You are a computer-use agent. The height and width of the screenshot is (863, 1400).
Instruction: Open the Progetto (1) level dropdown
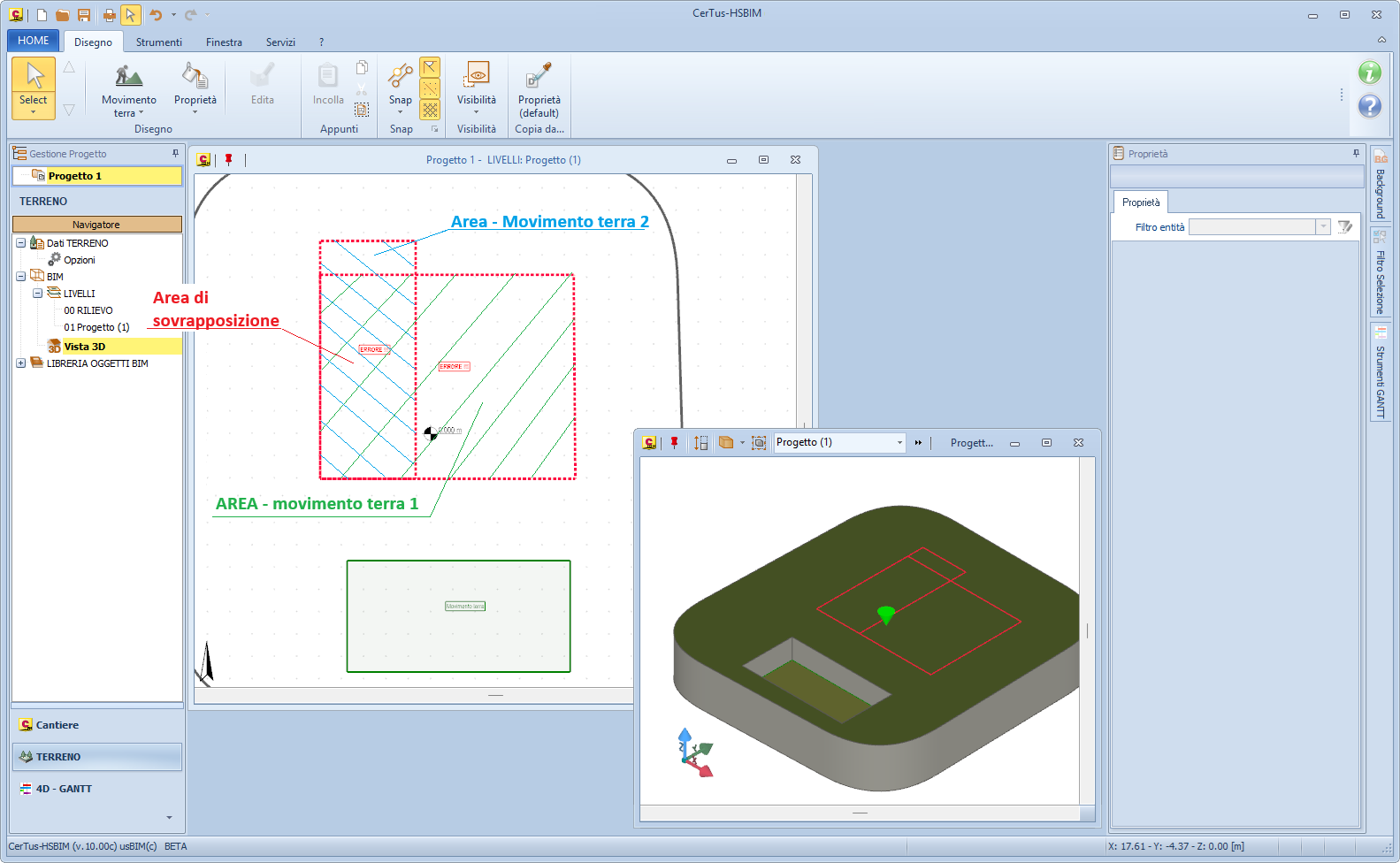(x=899, y=443)
